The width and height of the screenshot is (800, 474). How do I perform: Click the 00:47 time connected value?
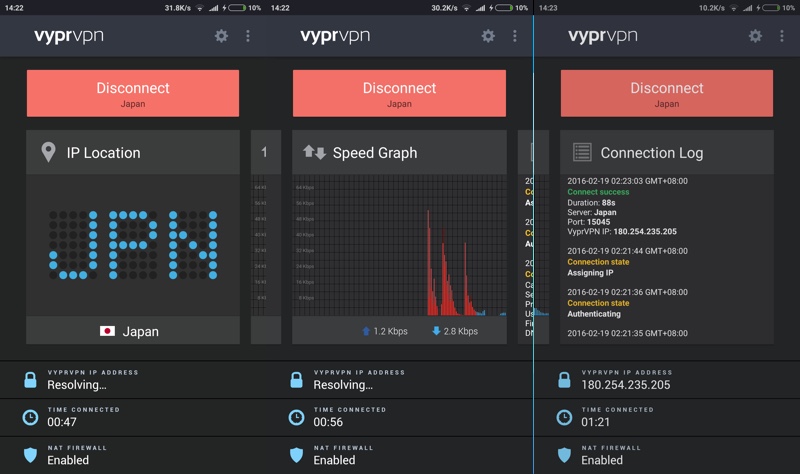click(62, 422)
